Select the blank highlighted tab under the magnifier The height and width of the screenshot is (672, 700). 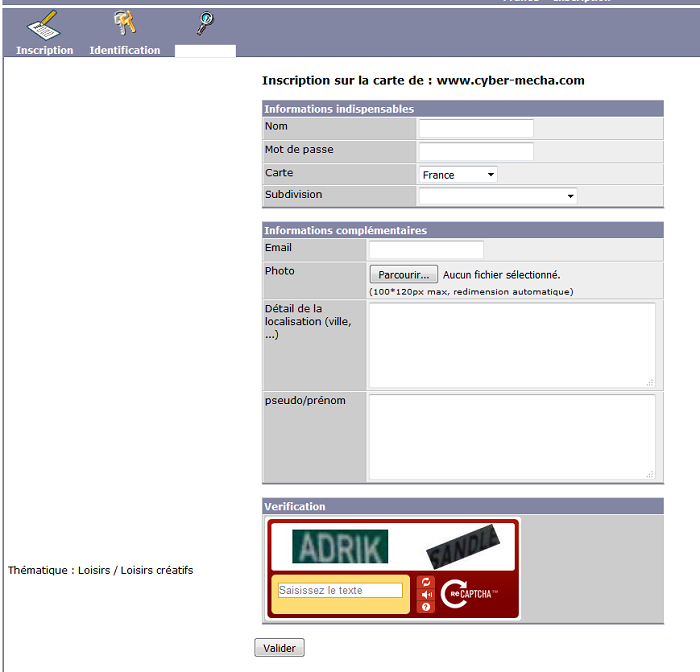(x=205, y=51)
